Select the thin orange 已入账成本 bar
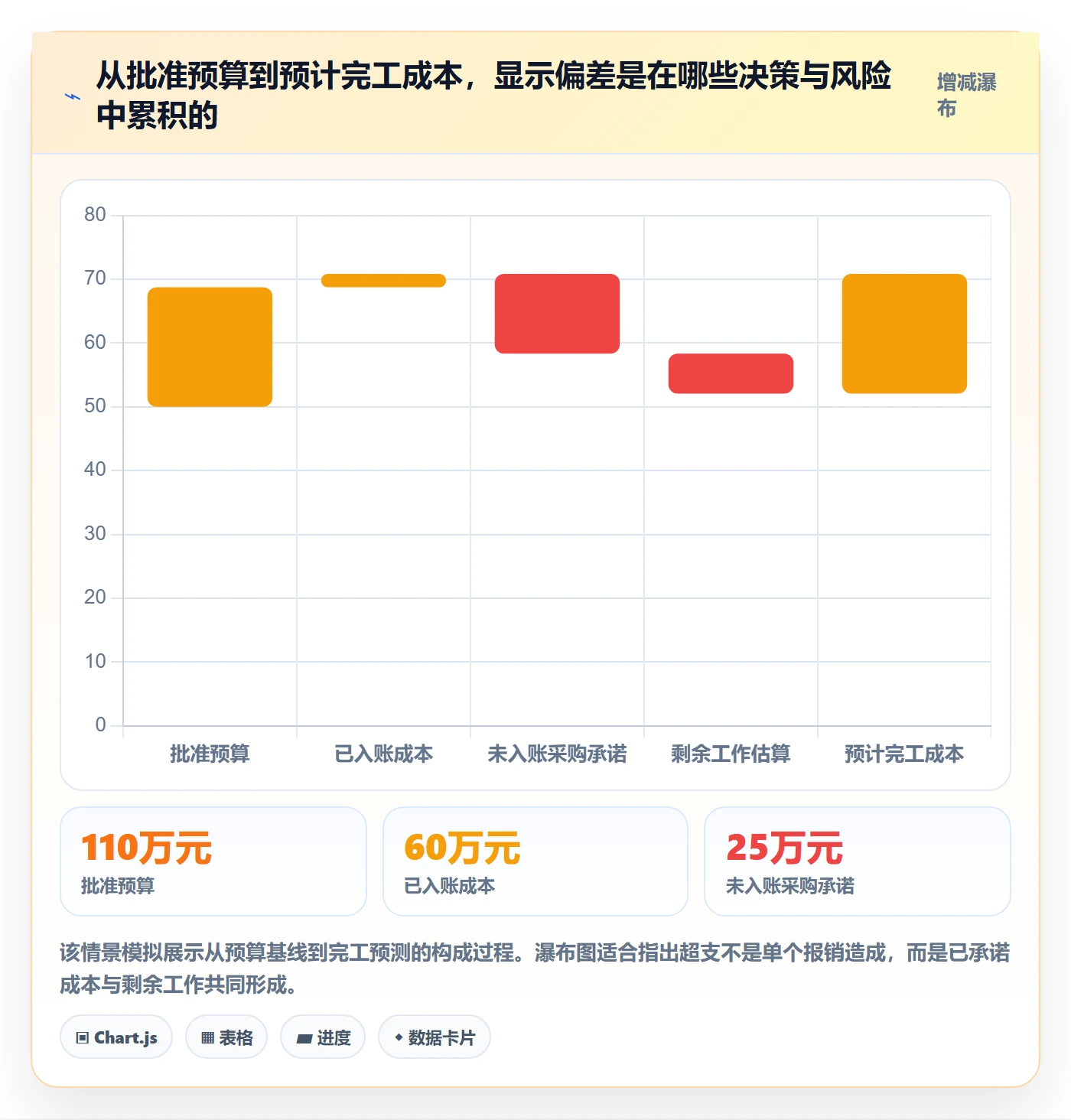This screenshot has width=1071, height=1120. click(383, 280)
